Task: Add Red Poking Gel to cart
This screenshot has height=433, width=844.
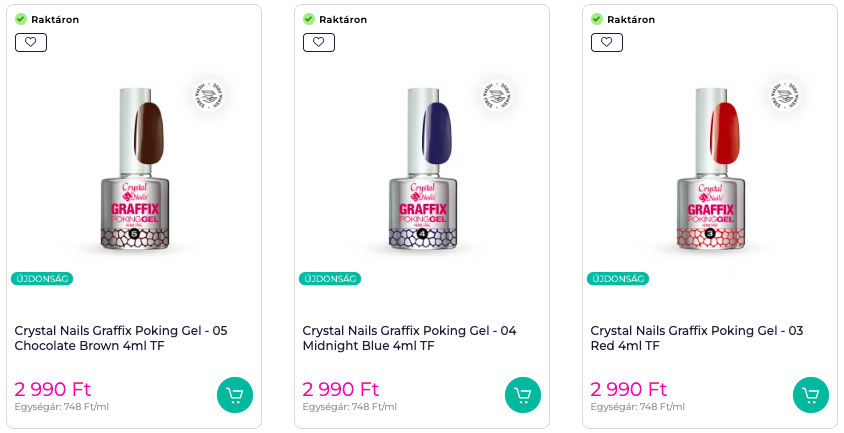Action: (x=810, y=394)
